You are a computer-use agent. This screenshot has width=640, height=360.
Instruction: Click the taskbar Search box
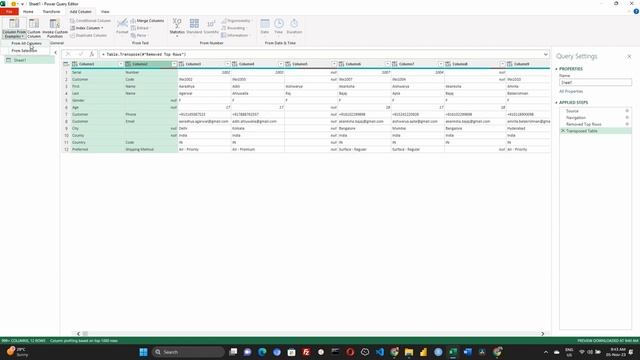pos(188,352)
